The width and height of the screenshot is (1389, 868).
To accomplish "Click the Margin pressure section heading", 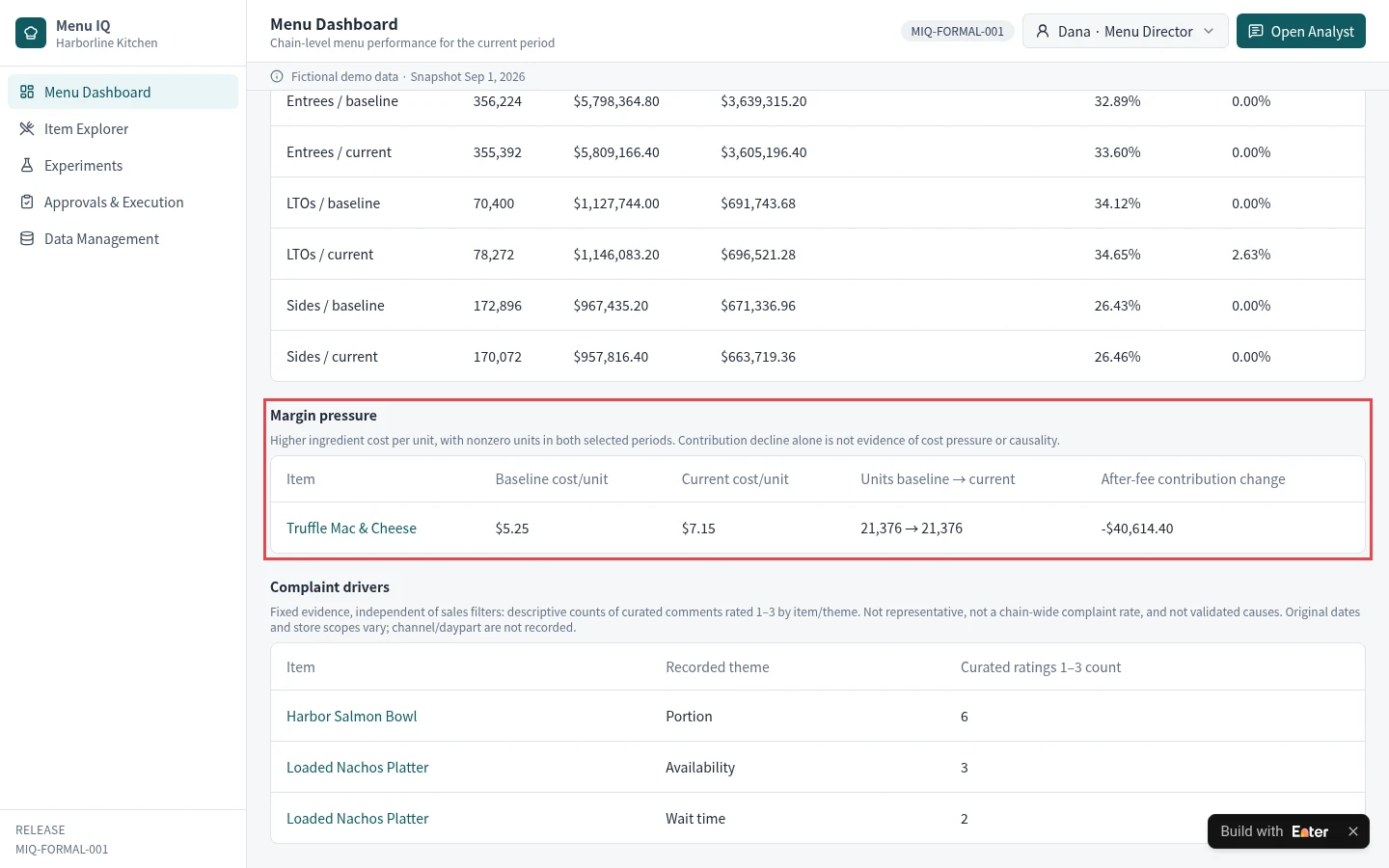I will click(323, 416).
